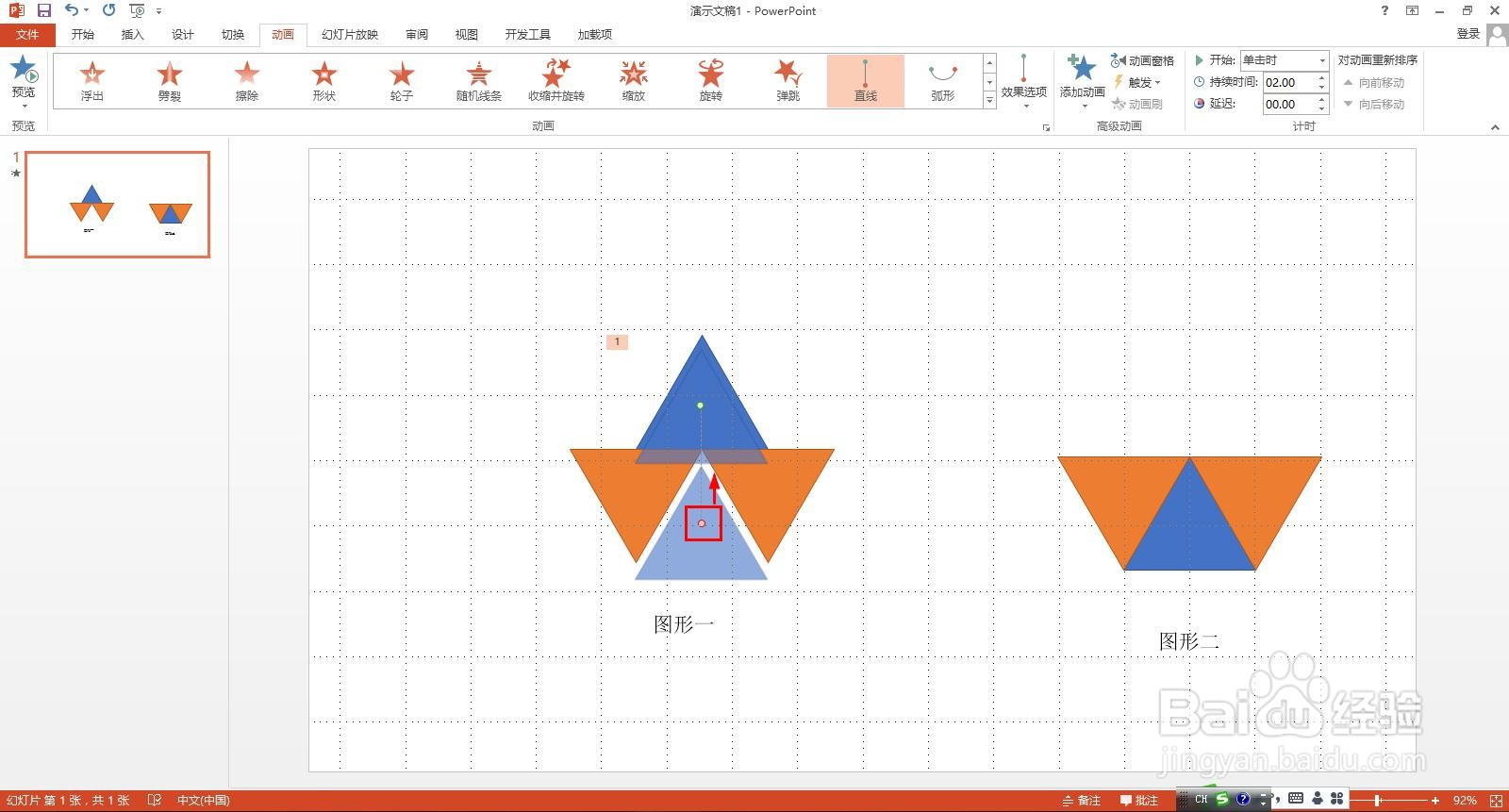This screenshot has width=1509, height=812.
Task: Open the 备注 notes pane
Action: click(1082, 801)
